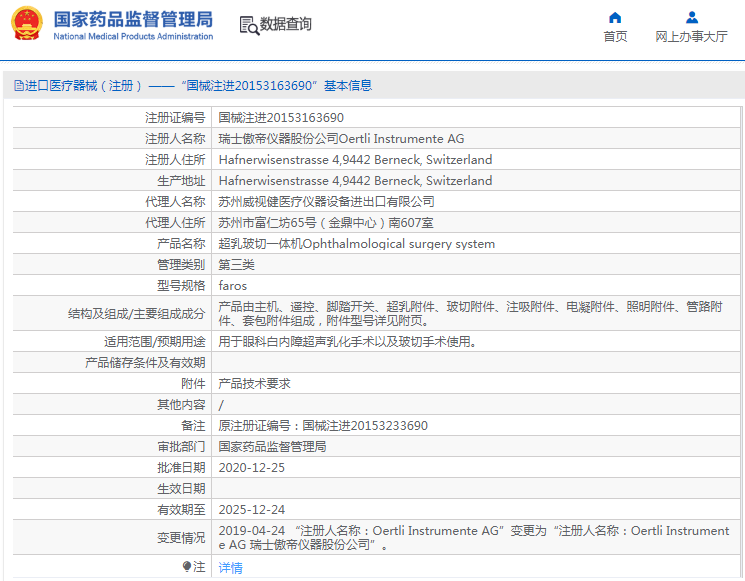This screenshot has height=581, width=745.
Task: Click the lightbulb icon beside 注
Action: (187, 566)
